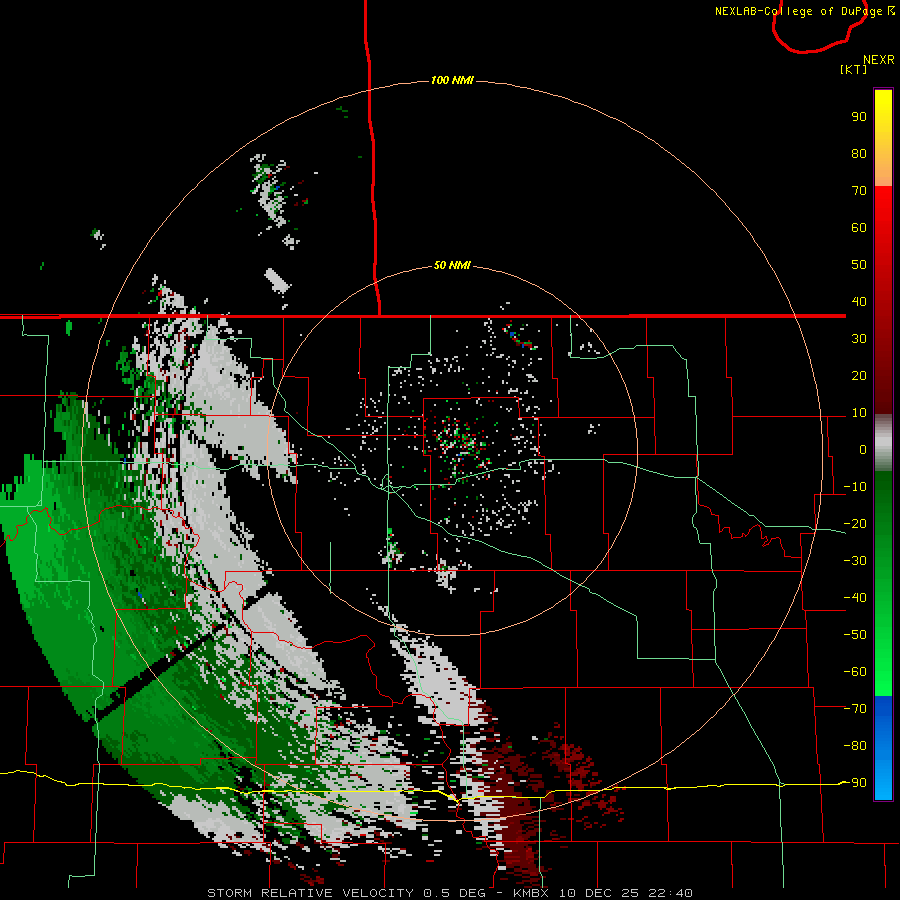The image size is (900, 900).
Task: Click the -80 value on the color scale
Action: [x=855, y=746]
